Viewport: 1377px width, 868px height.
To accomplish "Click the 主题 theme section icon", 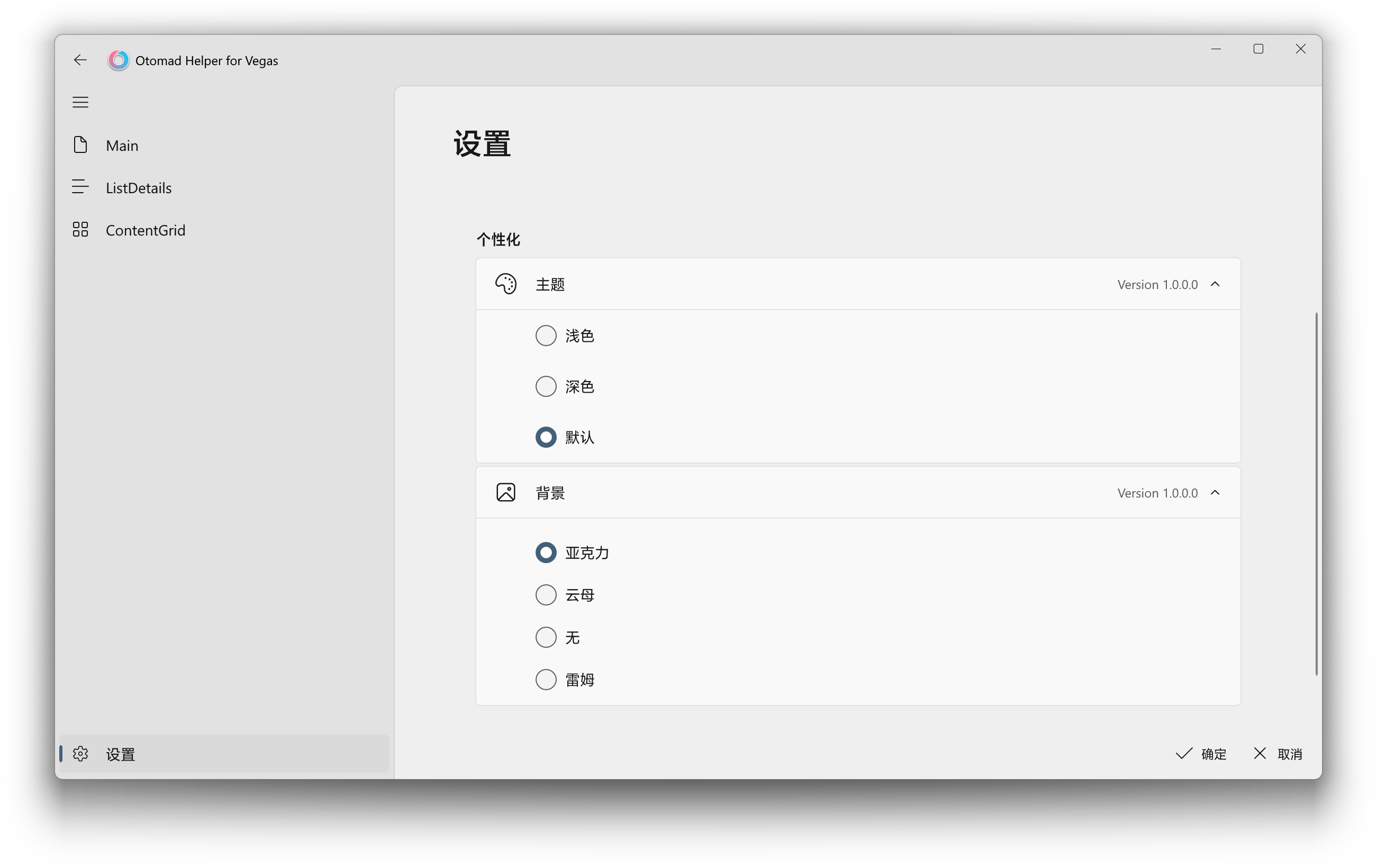I will 505,284.
